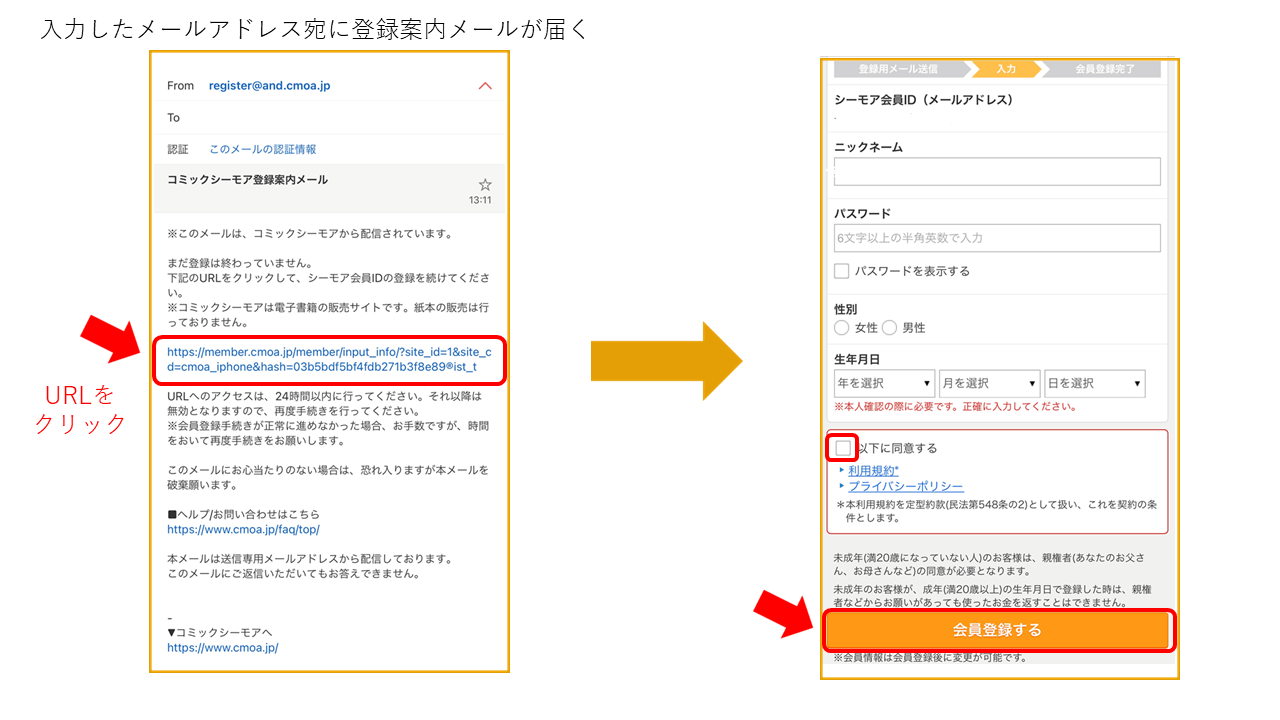Open the 利用規約 link
Viewport: 1280px width, 720px height.
(x=873, y=470)
